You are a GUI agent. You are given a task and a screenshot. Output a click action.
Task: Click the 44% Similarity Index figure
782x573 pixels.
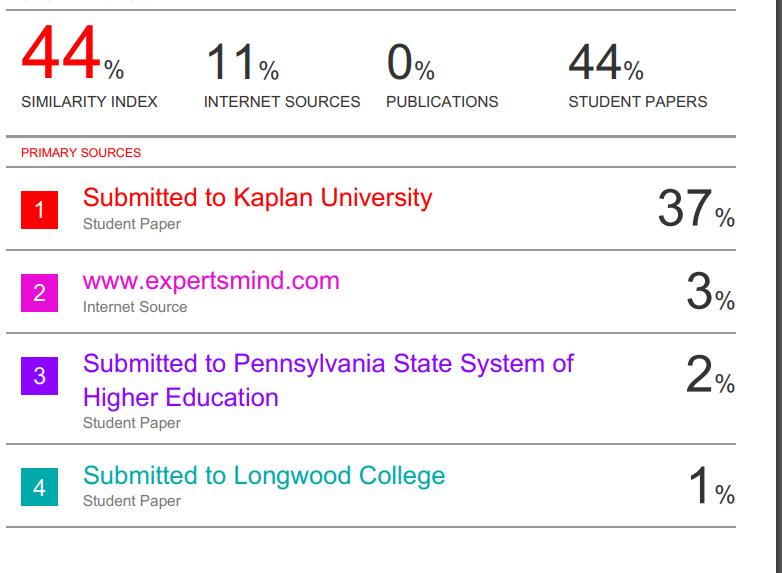pyautogui.click(x=73, y=53)
